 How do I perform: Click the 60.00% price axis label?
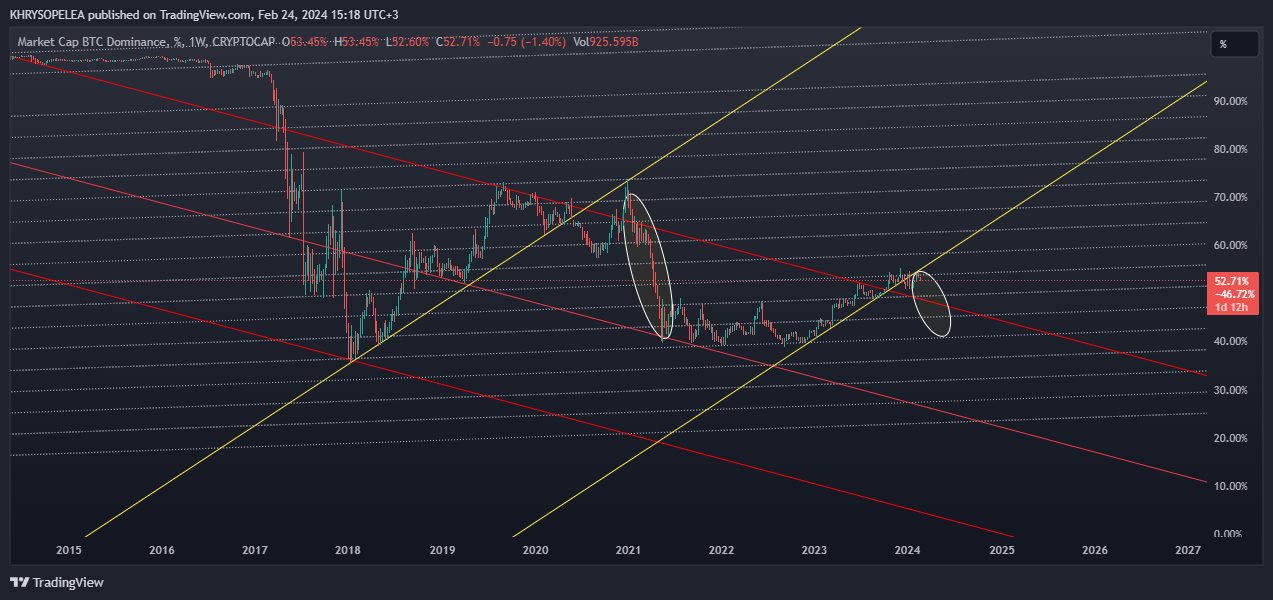point(1230,245)
